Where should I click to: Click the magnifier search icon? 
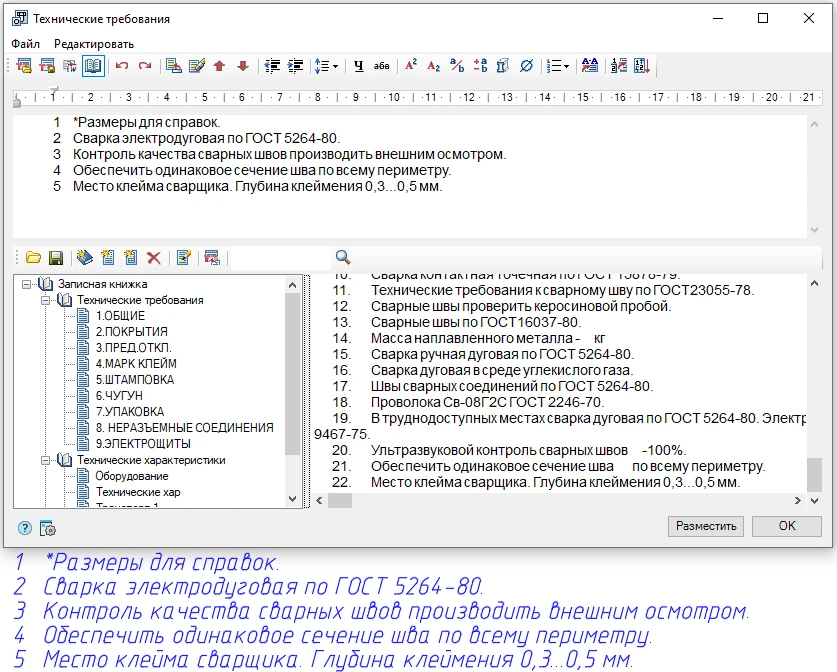tap(343, 258)
